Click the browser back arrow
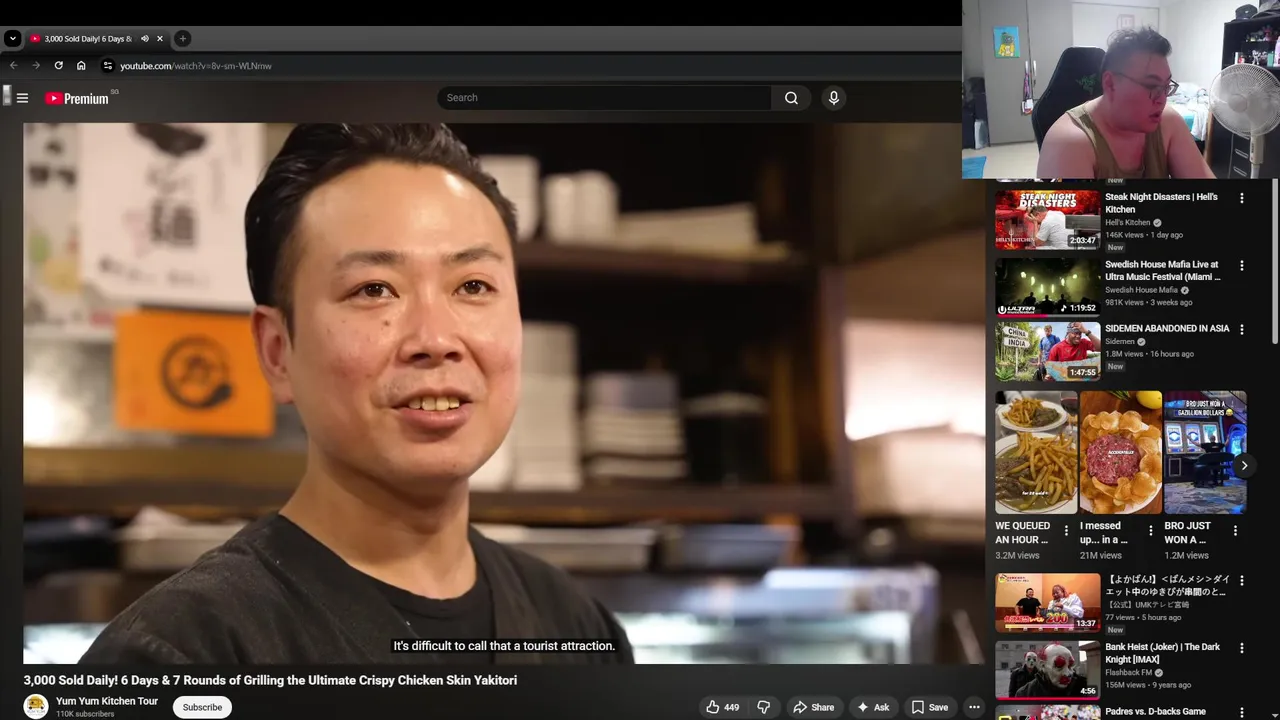 [x=14, y=66]
